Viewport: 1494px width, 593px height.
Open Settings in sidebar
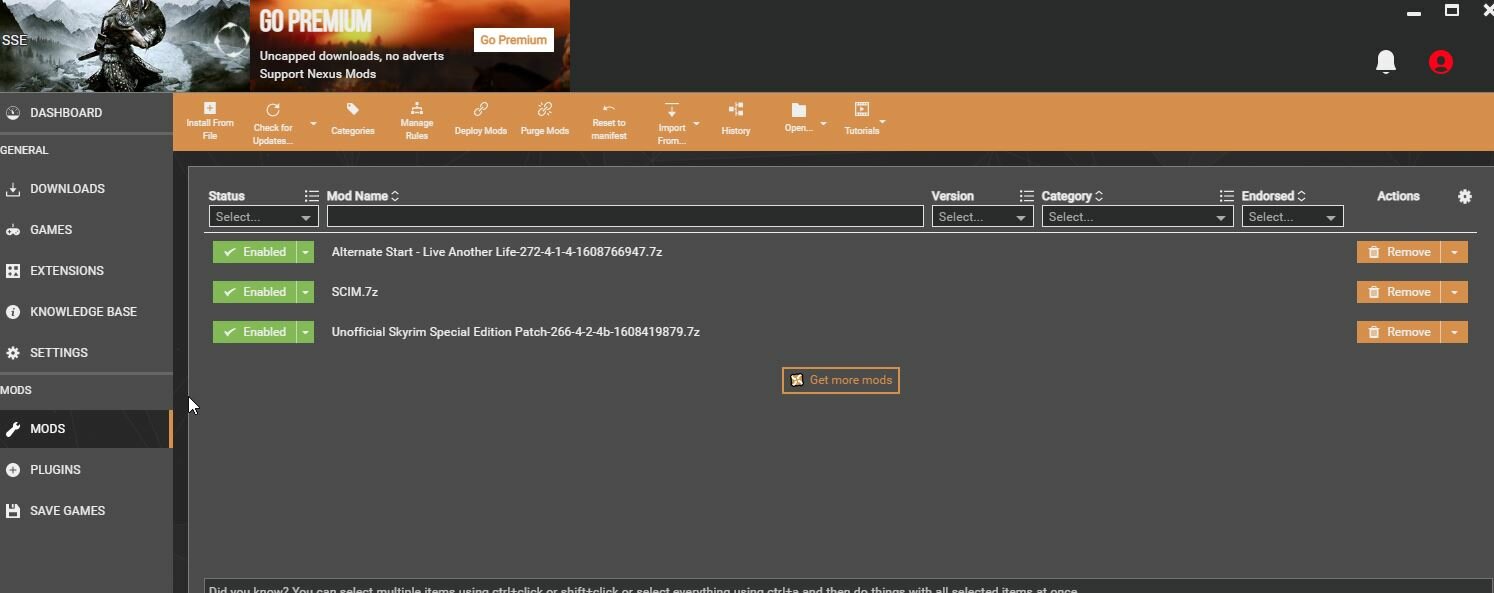[86, 353]
